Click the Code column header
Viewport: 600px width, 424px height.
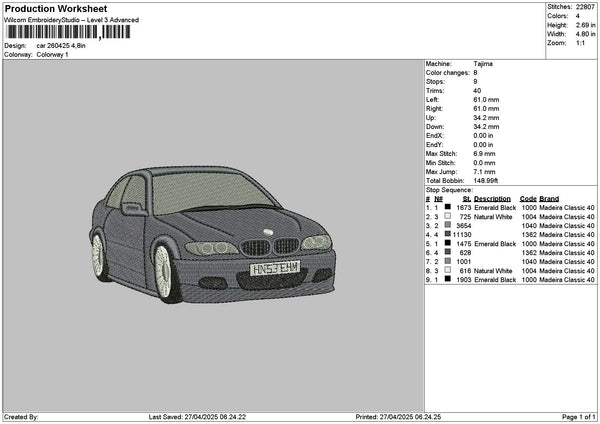coord(528,198)
